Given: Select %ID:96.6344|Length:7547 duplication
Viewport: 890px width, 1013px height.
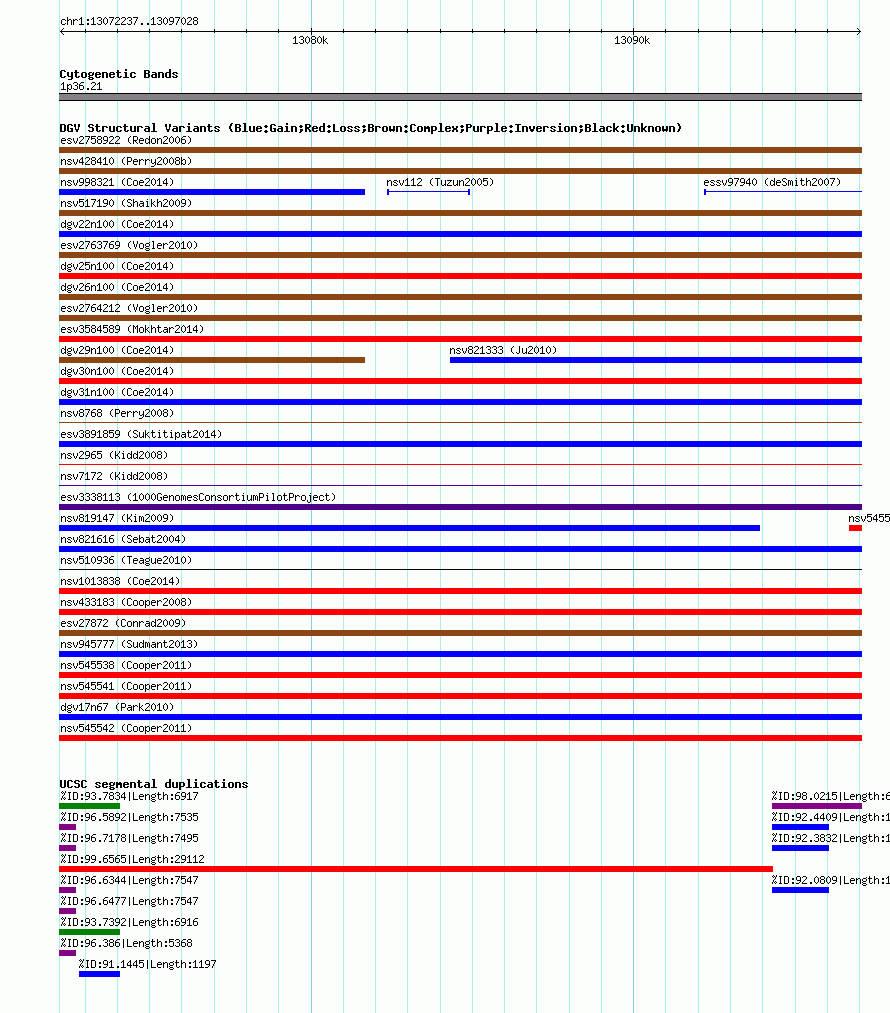Looking at the screenshot, I should pos(129,881).
